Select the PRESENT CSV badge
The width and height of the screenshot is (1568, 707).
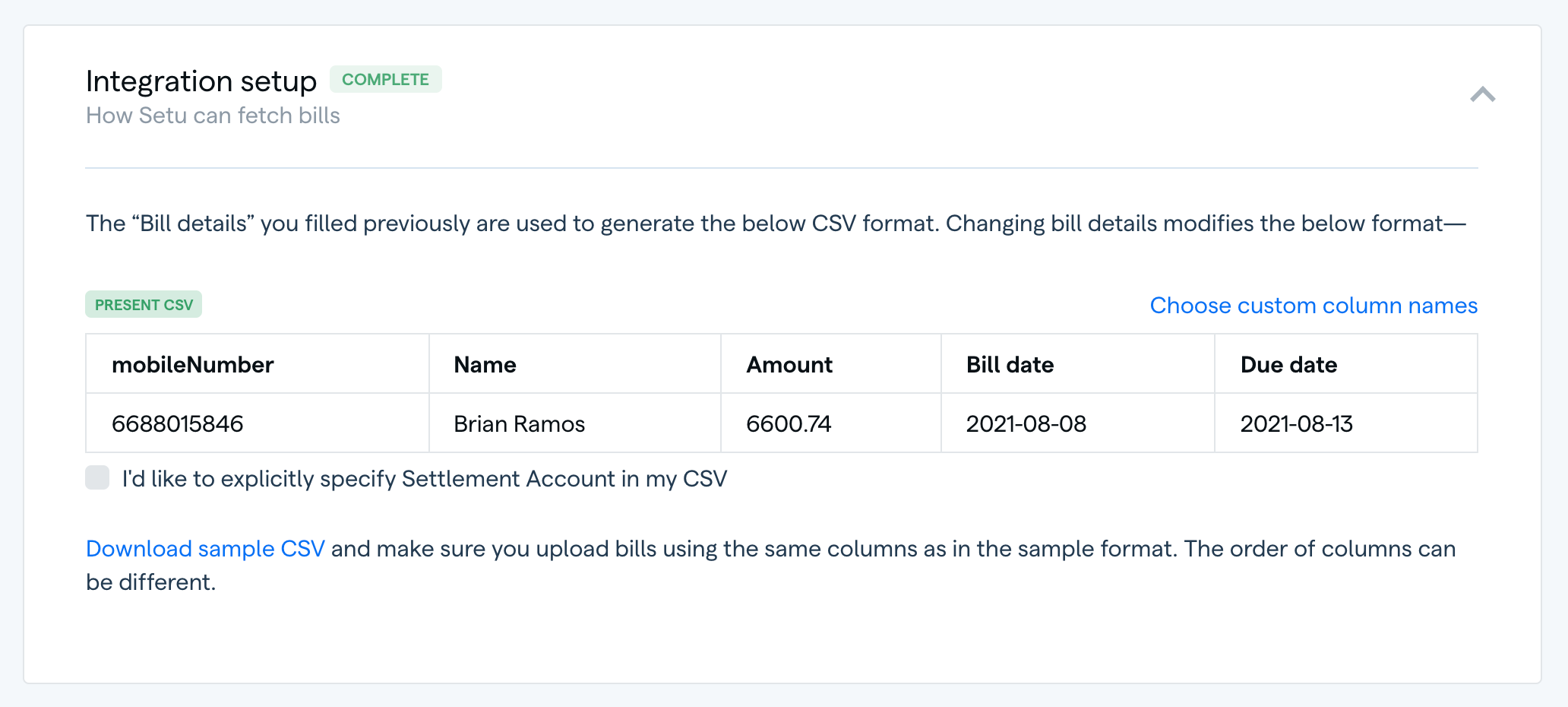[143, 303]
